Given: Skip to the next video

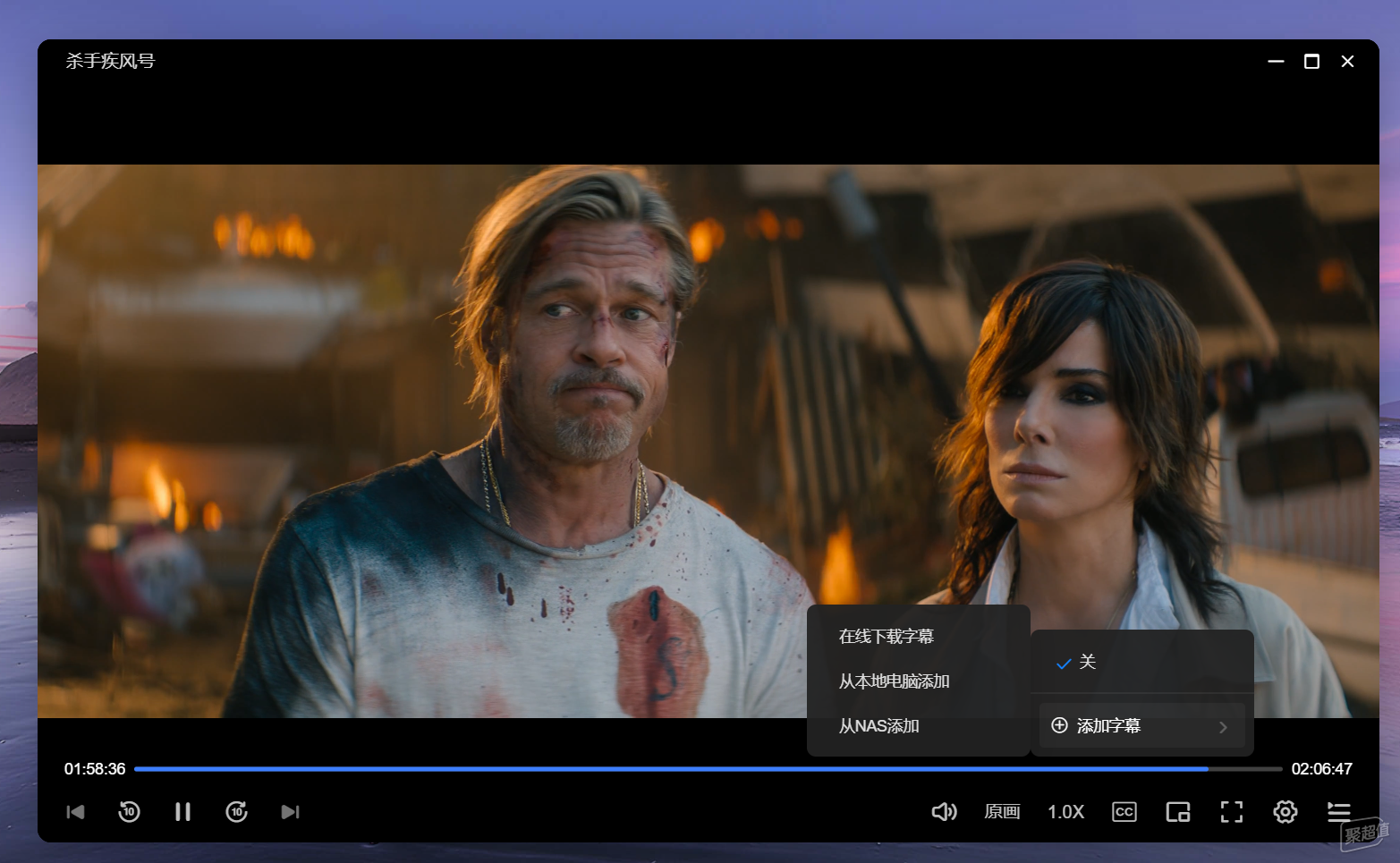Looking at the screenshot, I should (290, 812).
